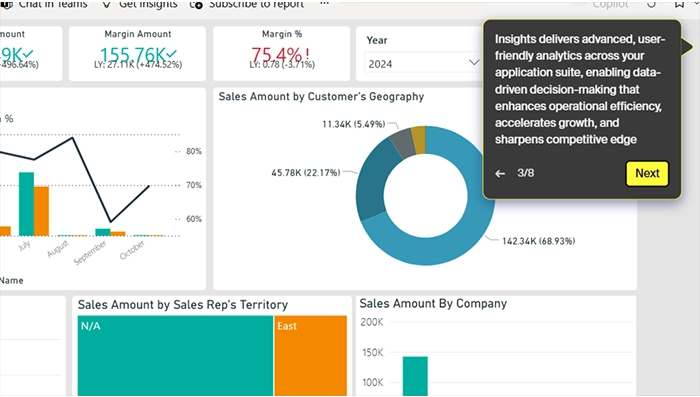This screenshot has width=700, height=397.
Task: Select the large light-blue 68.93% donut segment
Action: 446,251
